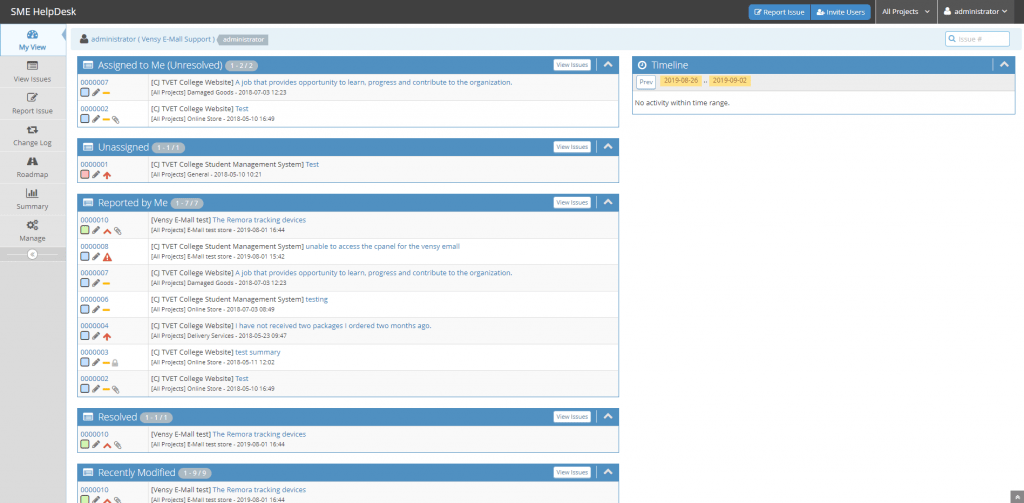The image size is (1024, 503).
Task: Click View Issues in Recently Modified
Action: pyautogui.click(x=572, y=472)
